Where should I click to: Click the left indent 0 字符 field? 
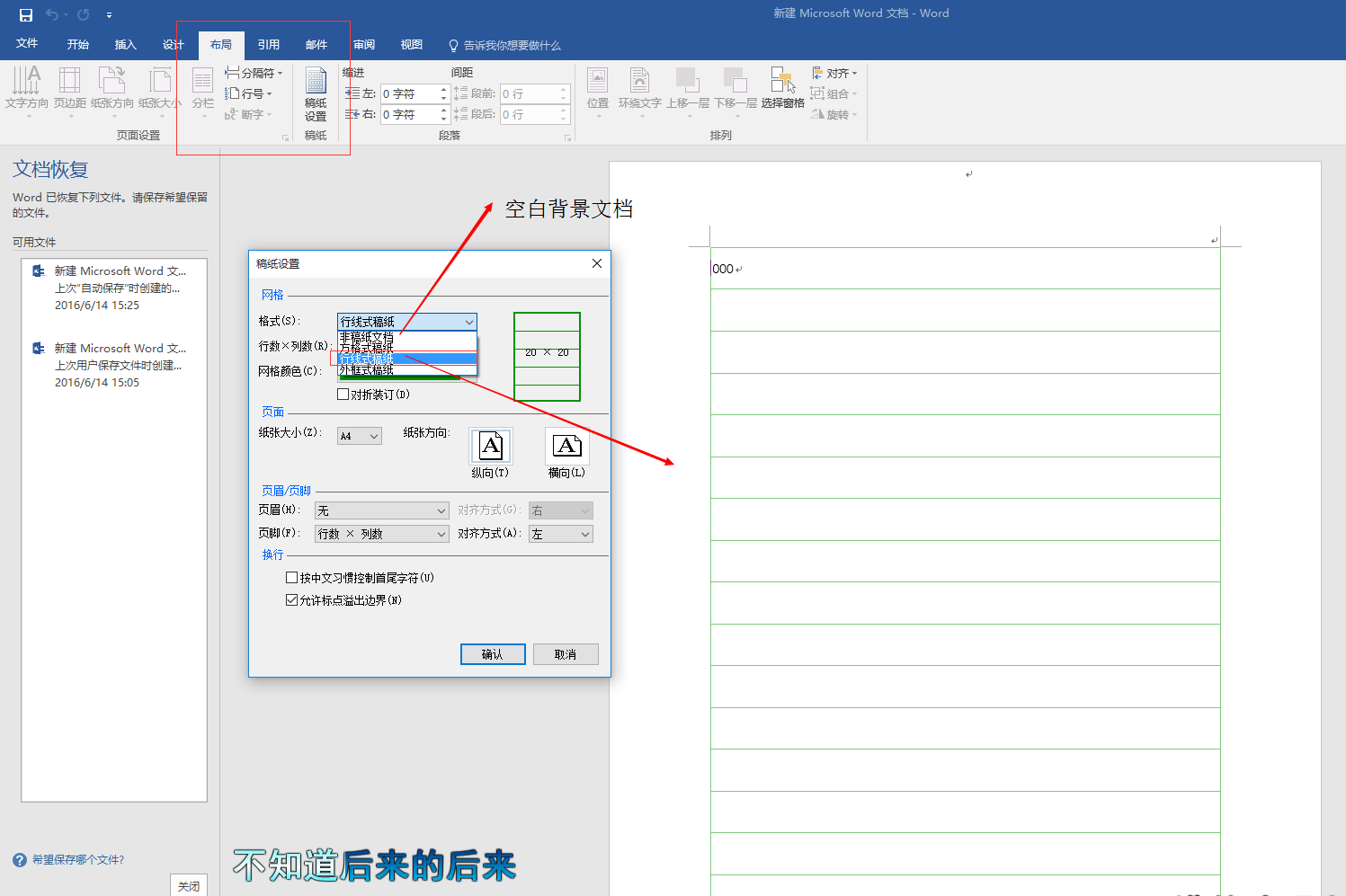pos(409,93)
